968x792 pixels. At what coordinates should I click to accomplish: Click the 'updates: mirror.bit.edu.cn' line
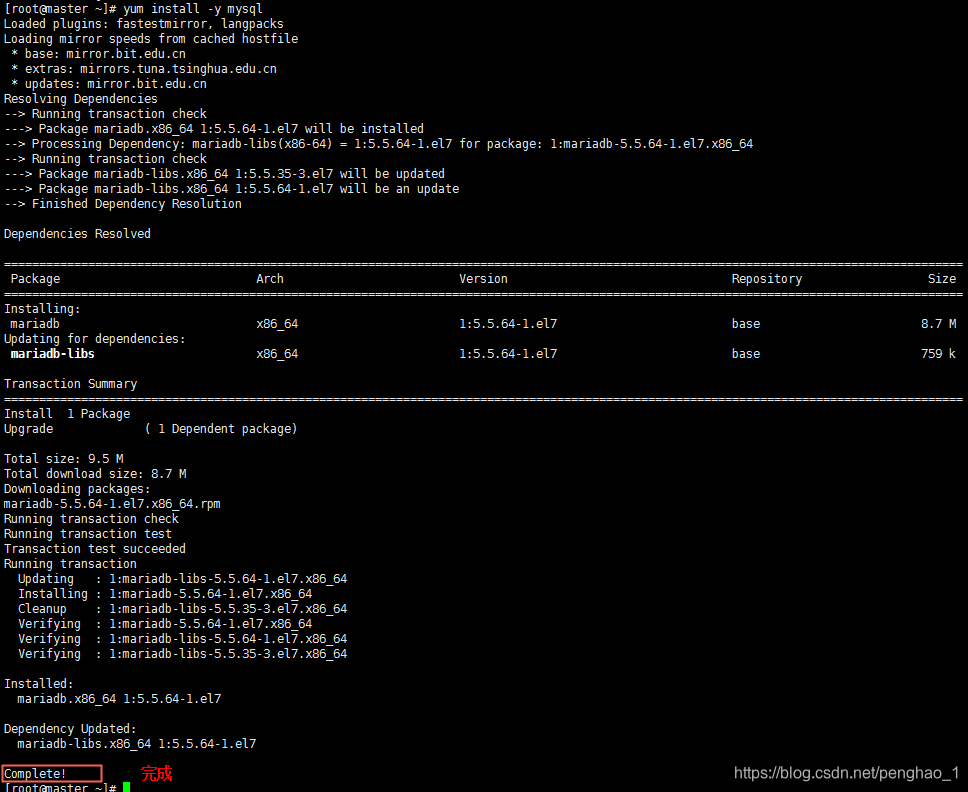tap(109, 84)
